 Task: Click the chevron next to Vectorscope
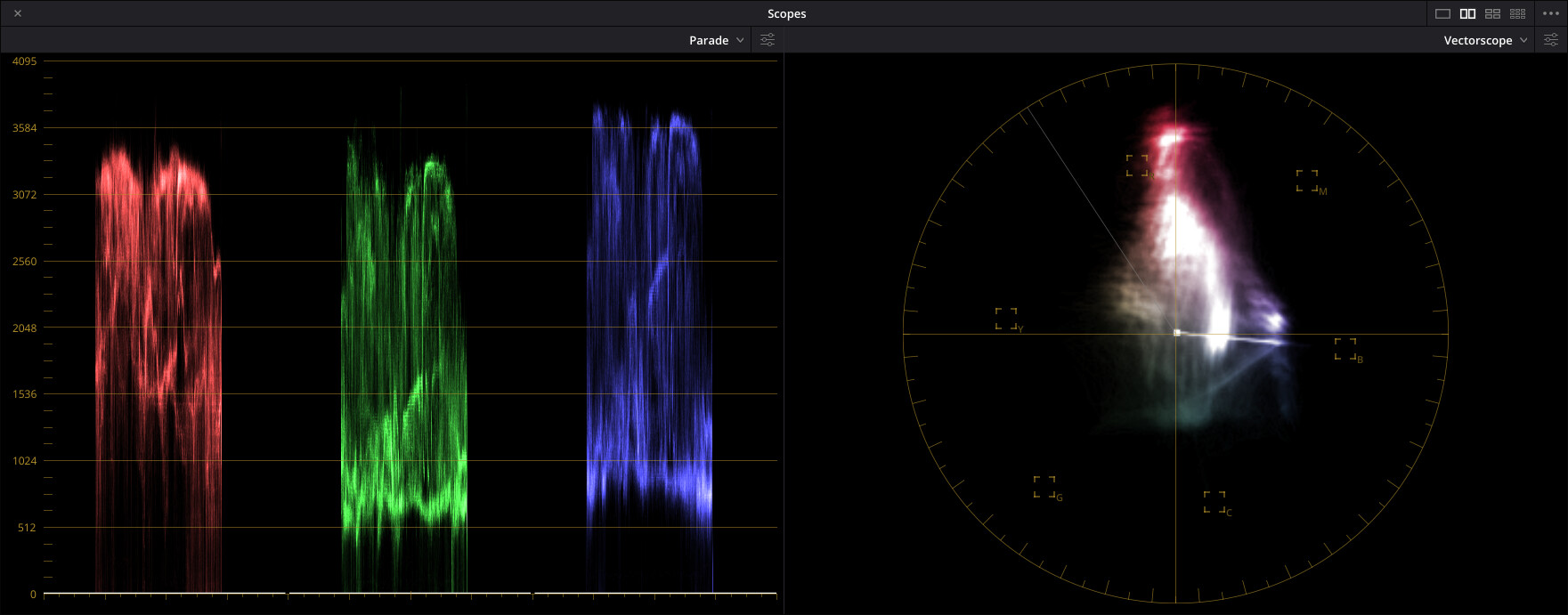[1523, 40]
